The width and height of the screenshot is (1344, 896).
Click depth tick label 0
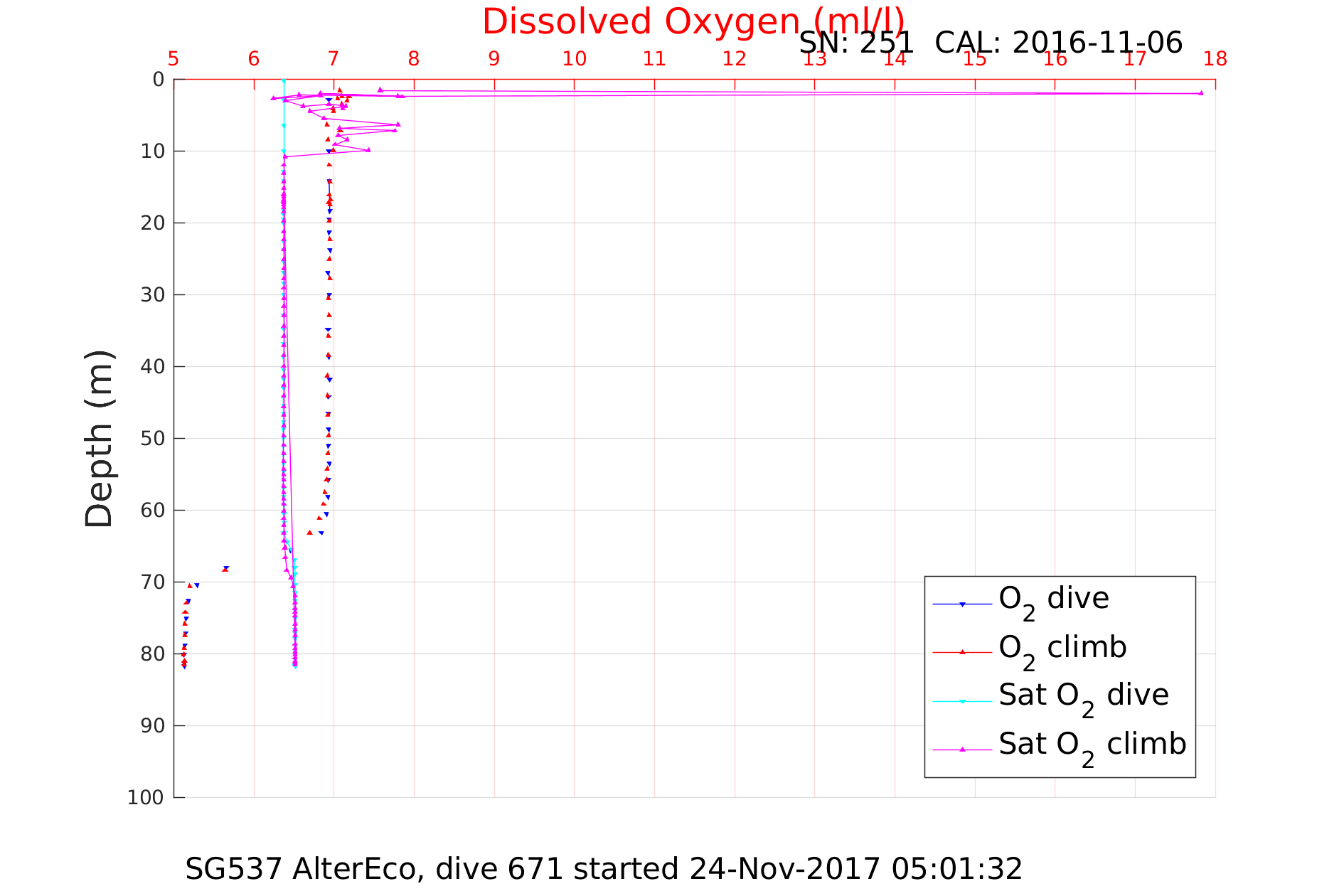(159, 80)
